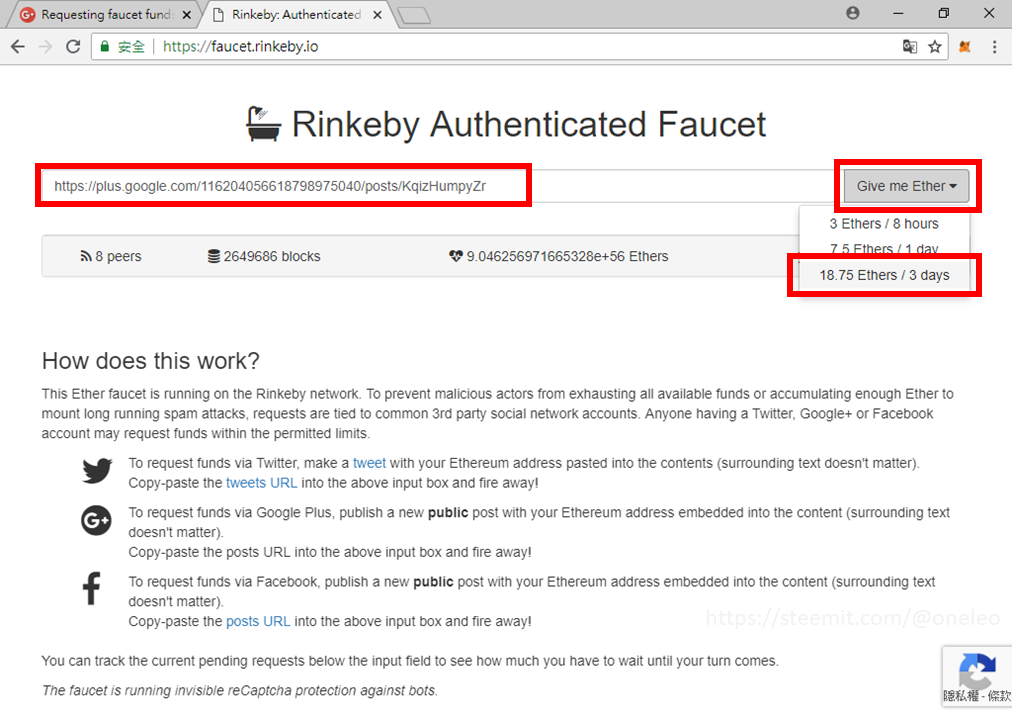Screen dimensions: 1016x720
Task: Click the peers feed icon
Action: tap(86, 257)
